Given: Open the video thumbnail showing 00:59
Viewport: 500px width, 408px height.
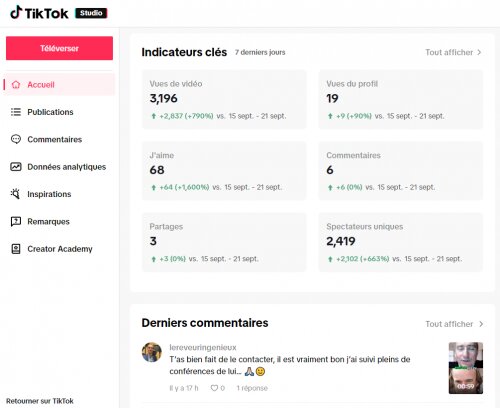Looking at the screenshot, I should coord(466,368).
